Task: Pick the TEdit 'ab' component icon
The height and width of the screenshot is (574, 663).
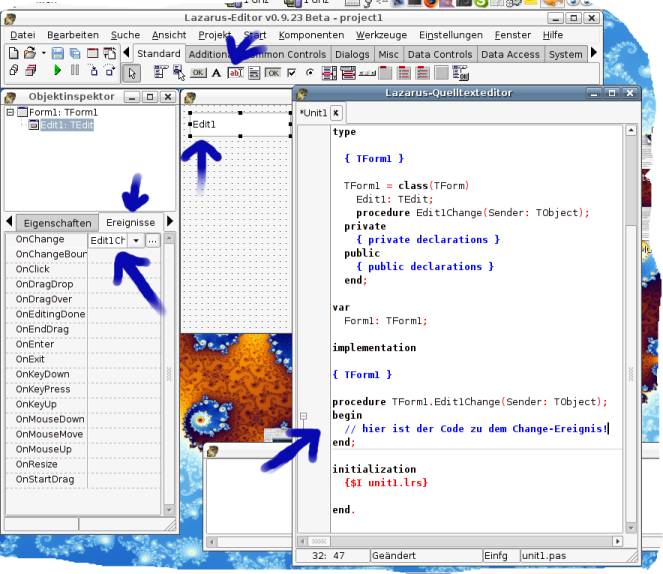Action: [x=236, y=73]
